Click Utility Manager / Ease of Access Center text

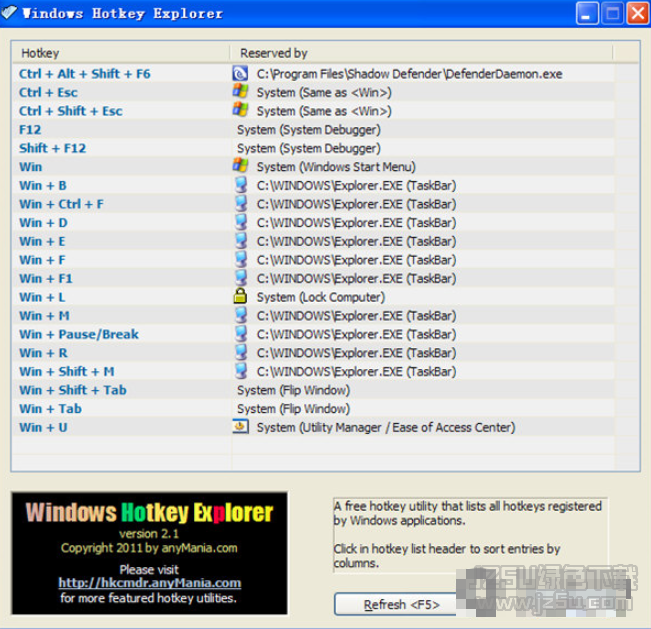[x=386, y=428]
